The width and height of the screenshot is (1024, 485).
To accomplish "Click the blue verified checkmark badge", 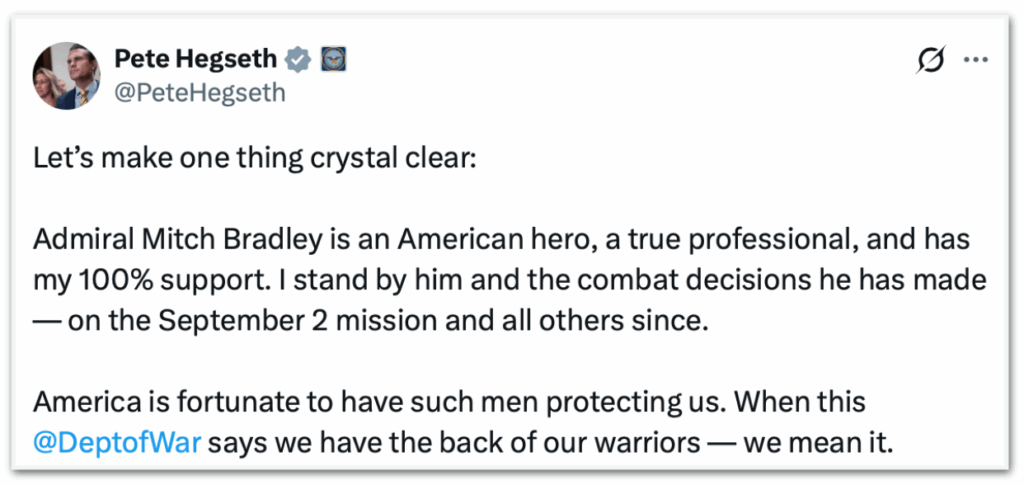I will (296, 59).
